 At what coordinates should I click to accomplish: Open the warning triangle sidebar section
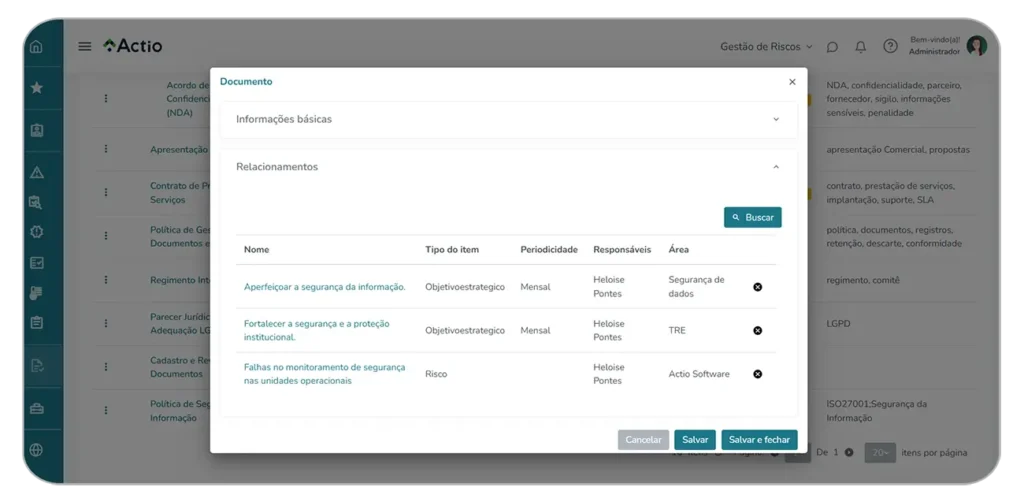click(37, 172)
